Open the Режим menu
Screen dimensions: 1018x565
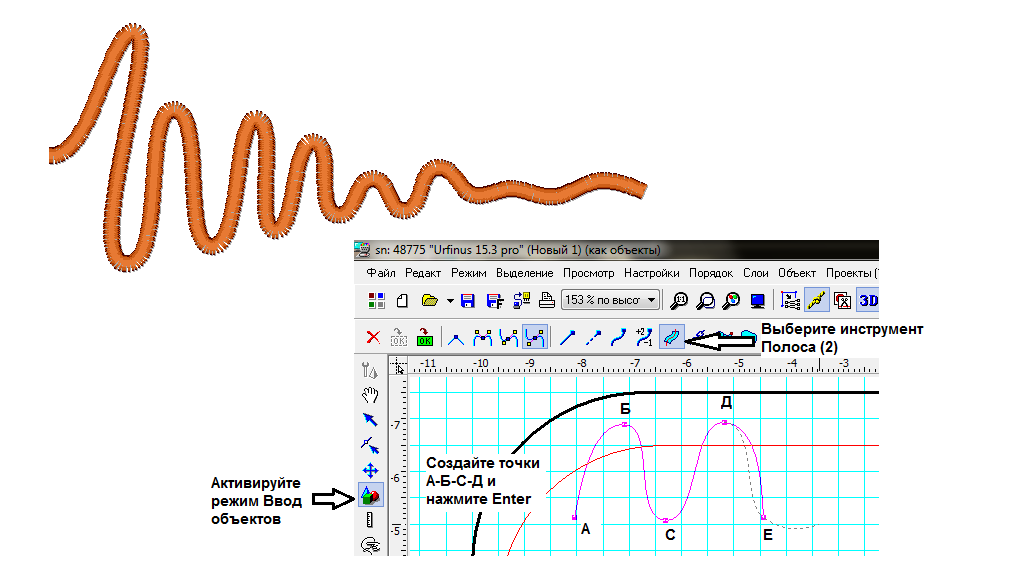pos(469,273)
